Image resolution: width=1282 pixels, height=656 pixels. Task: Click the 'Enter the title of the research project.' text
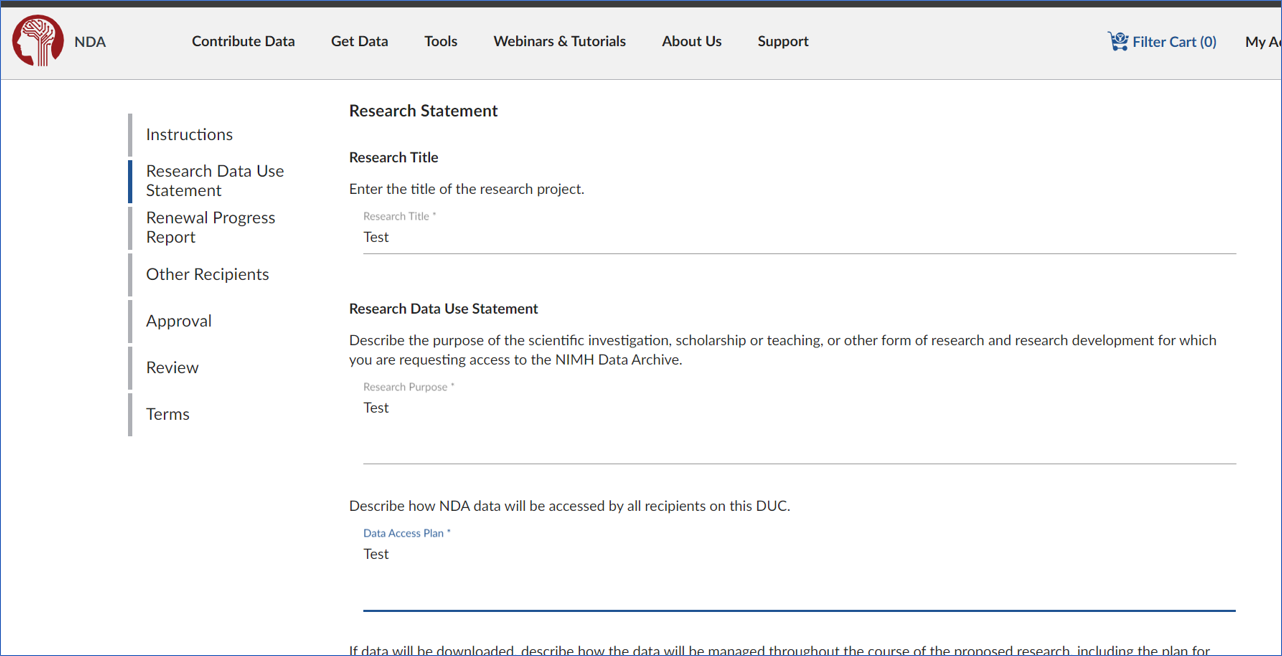tap(466, 189)
